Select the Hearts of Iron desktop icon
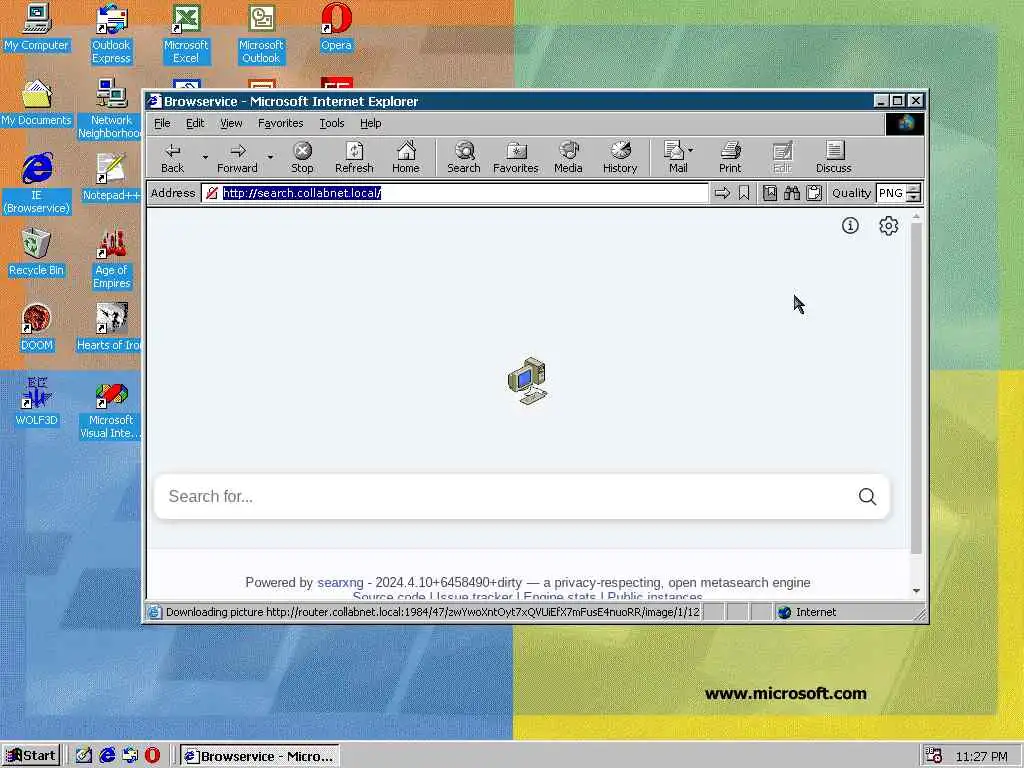Viewport: 1024px width, 768px height. [x=110, y=328]
